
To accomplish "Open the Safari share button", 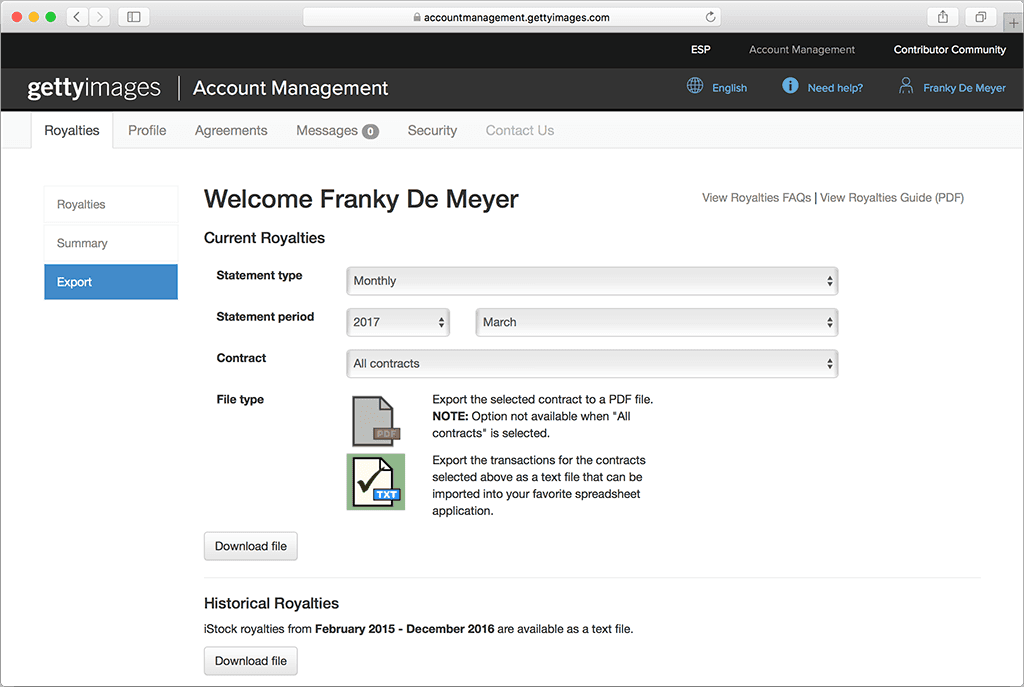I will 943,17.
